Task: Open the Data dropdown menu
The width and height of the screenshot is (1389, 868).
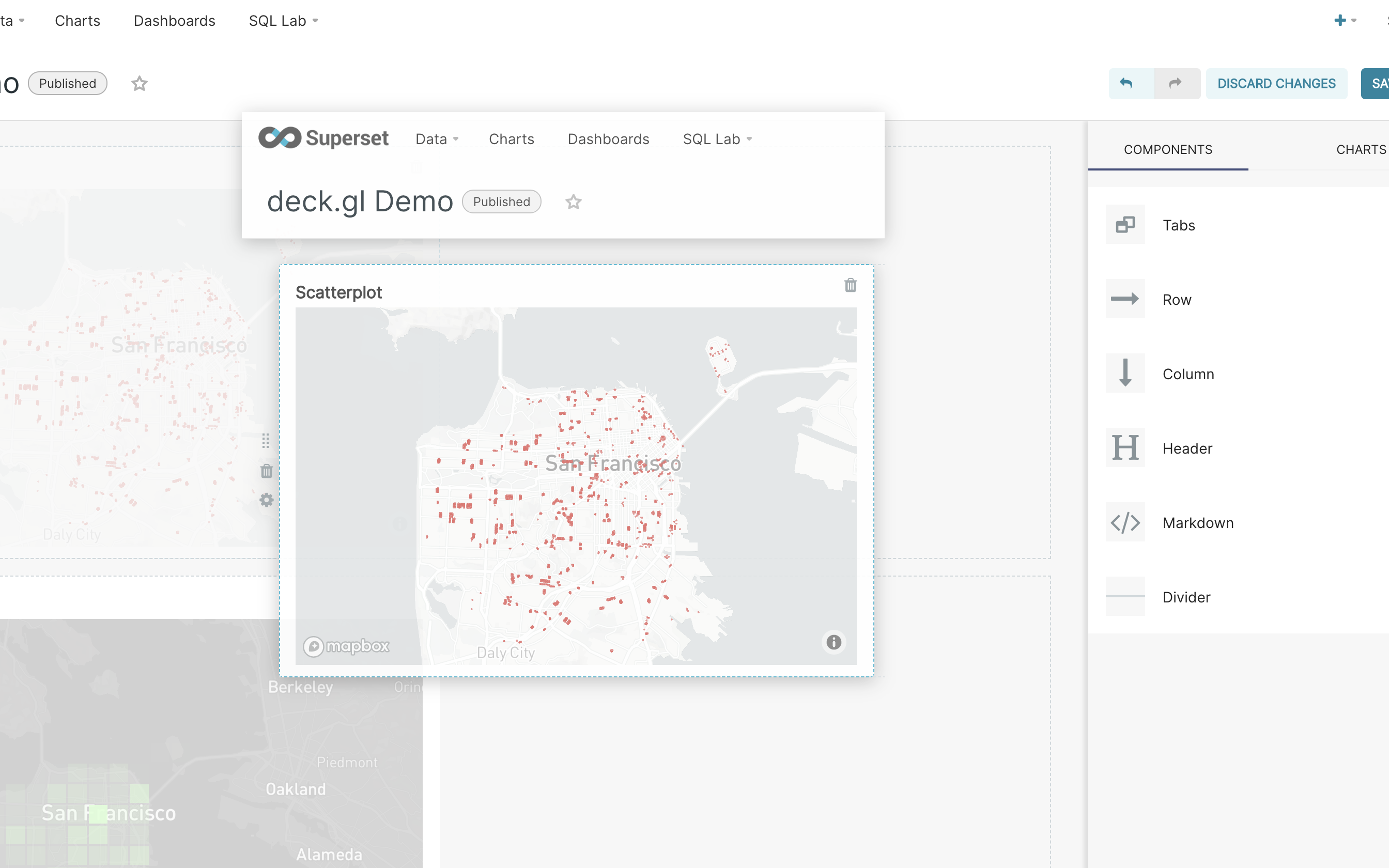Action: 436,138
